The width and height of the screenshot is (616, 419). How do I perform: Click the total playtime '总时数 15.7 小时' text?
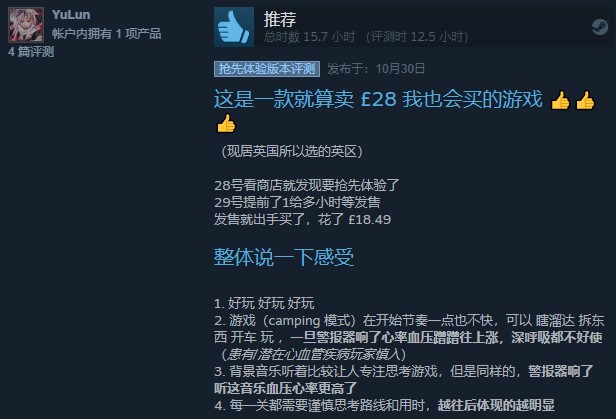pos(310,37)
